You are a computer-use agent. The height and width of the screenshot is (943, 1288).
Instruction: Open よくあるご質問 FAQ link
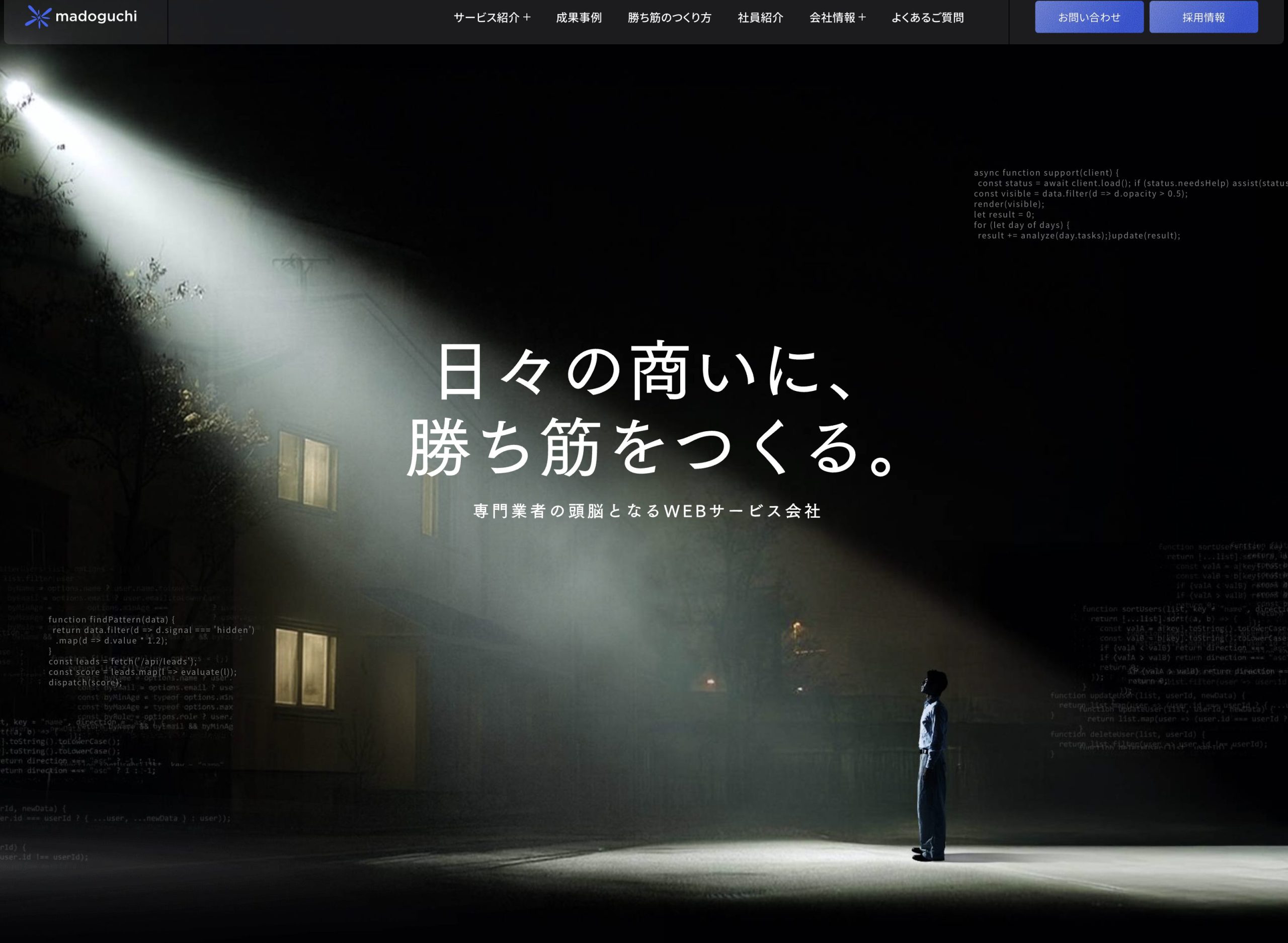(927, 18)
